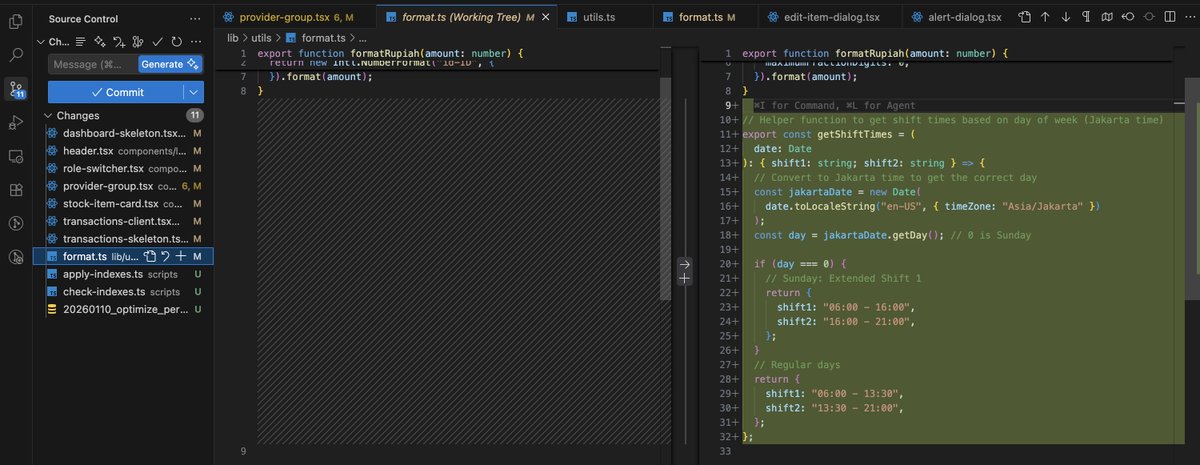The width and height of the screenshot is (1200, 465).
Task: Open Source Control view with 11 badge
Action: click(x=16, y=89)
